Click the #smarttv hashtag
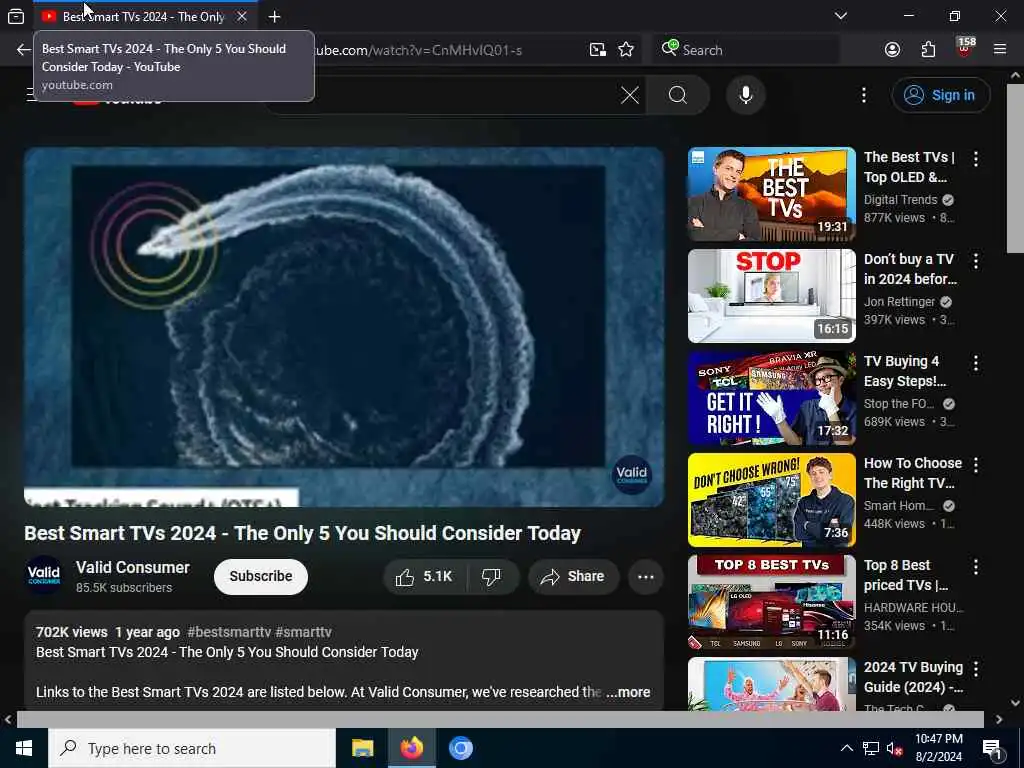Viewport: 1024px width, 768px height. [x=303, y=632]
